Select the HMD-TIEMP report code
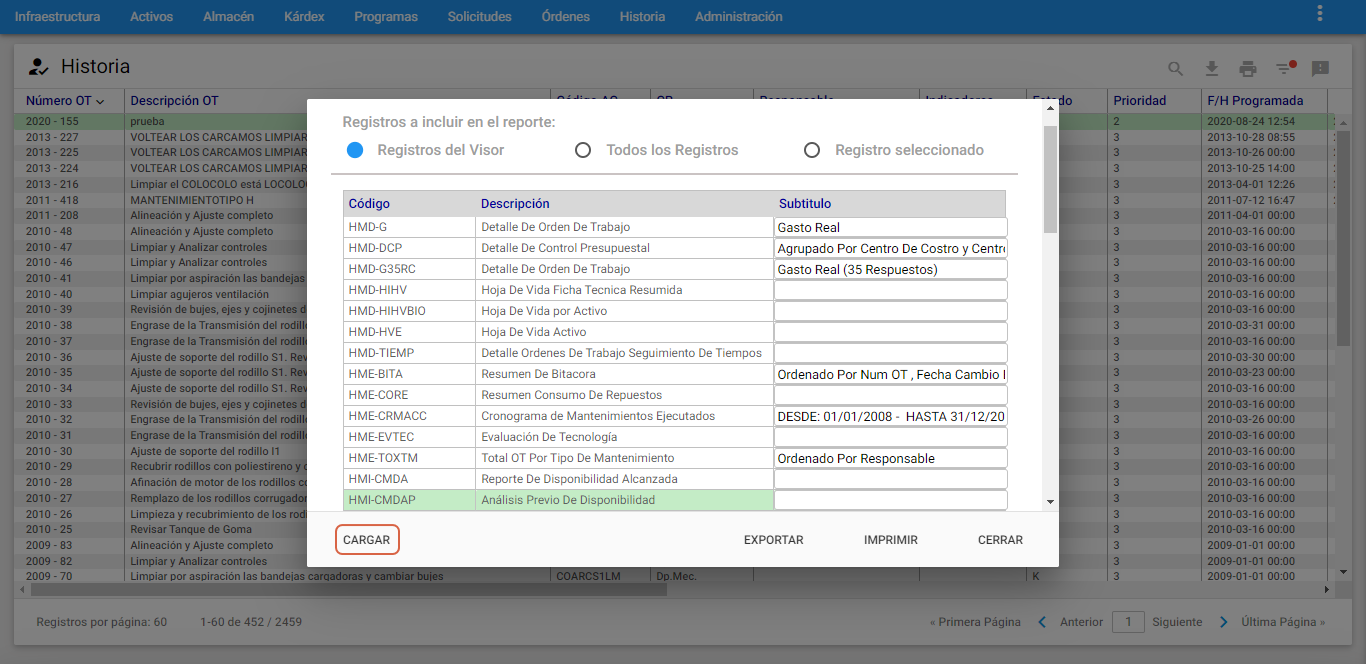1366x664 pixels. point(381,353)
